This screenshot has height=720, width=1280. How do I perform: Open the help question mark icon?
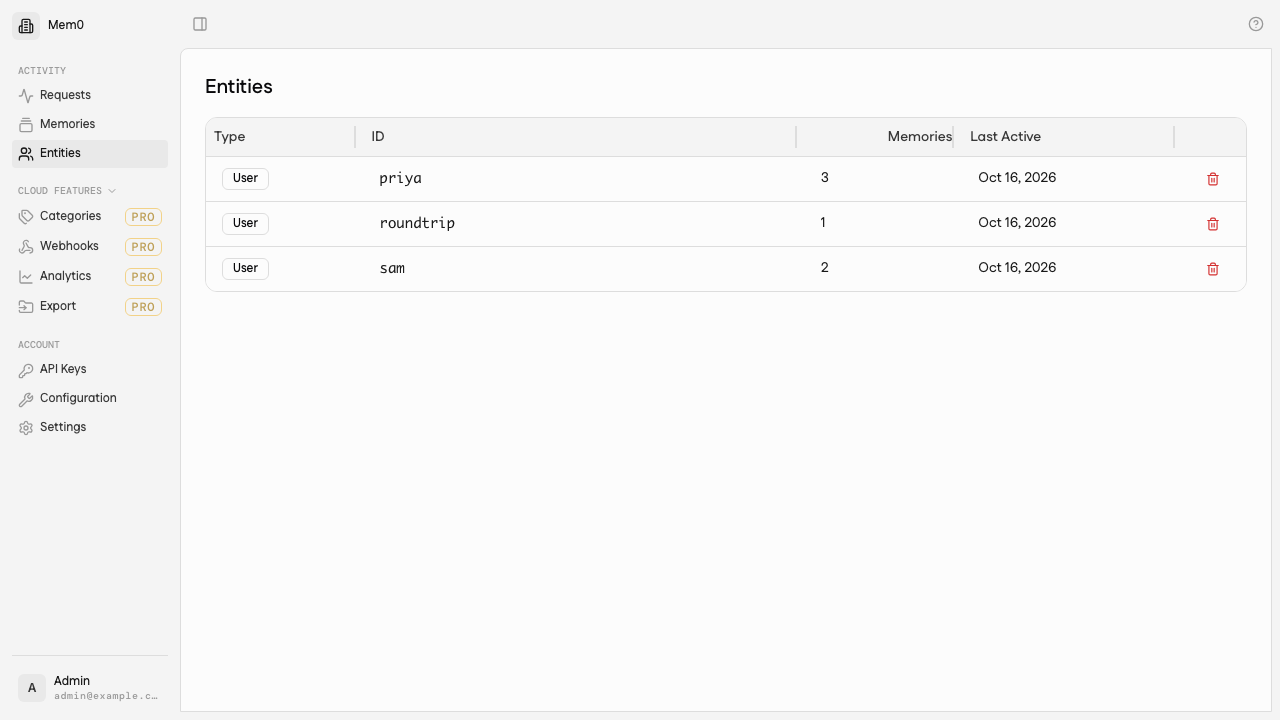[1256, 24]
